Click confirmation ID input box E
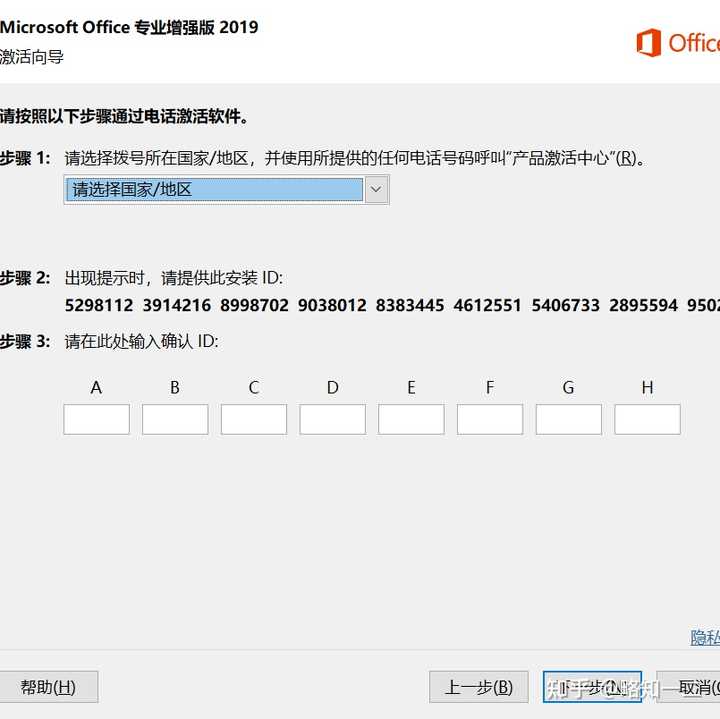Screen dimensions: 720x719 (411, 419)
